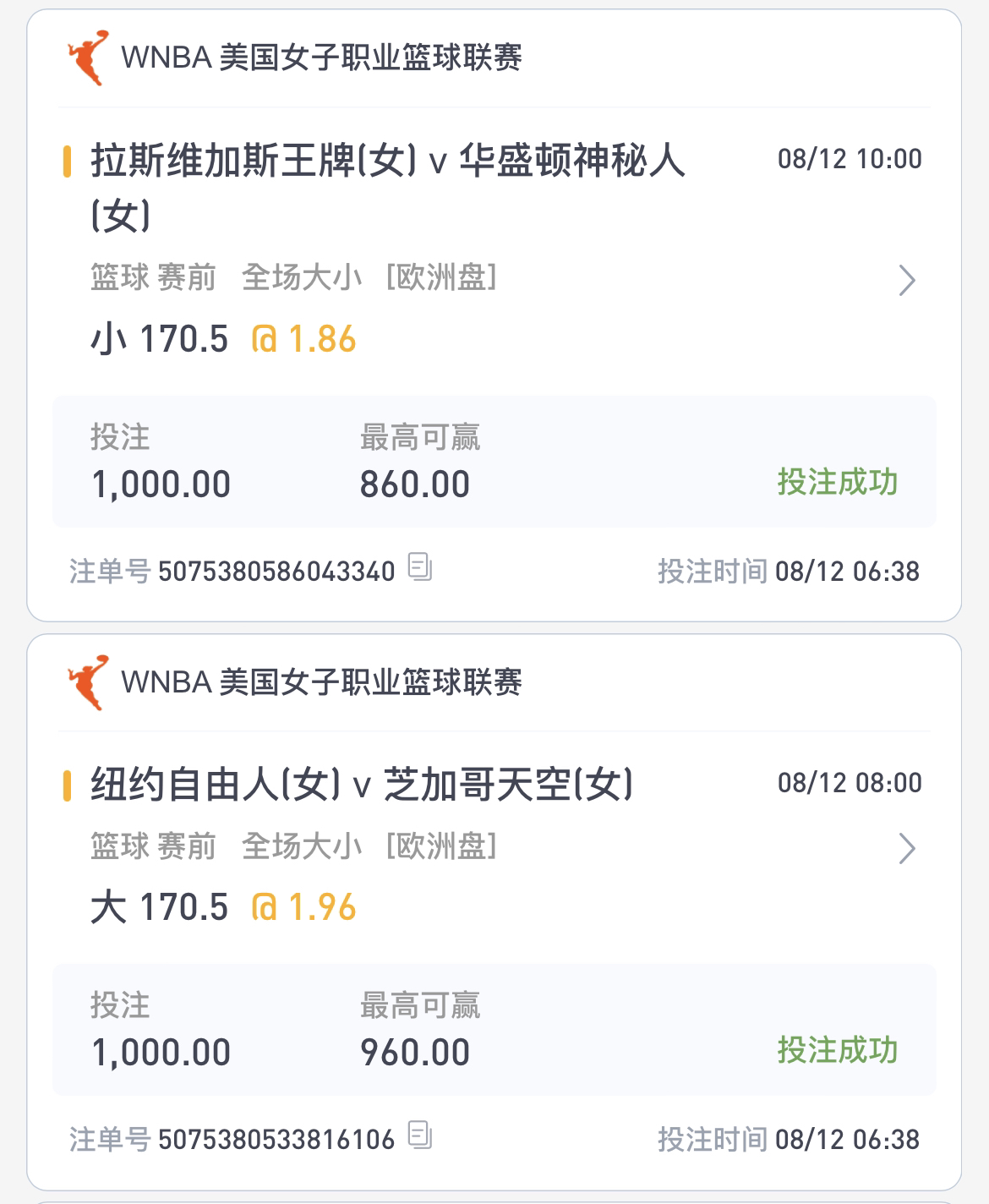This screenshot has height=1204, width=989.
Task: Click 最高可赢 860.00 amount
Action: pyautogui.click(x=415, y=484)
